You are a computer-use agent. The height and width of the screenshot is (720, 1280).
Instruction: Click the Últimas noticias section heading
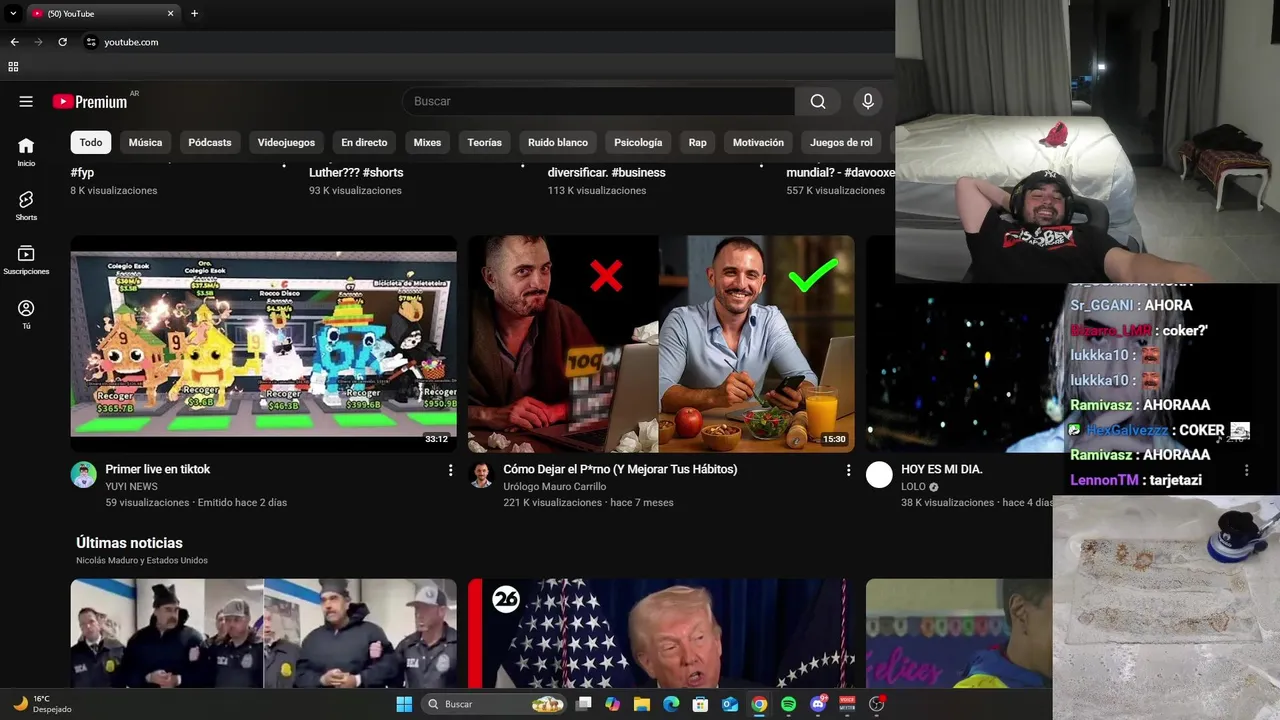click(x=129, y=543)
